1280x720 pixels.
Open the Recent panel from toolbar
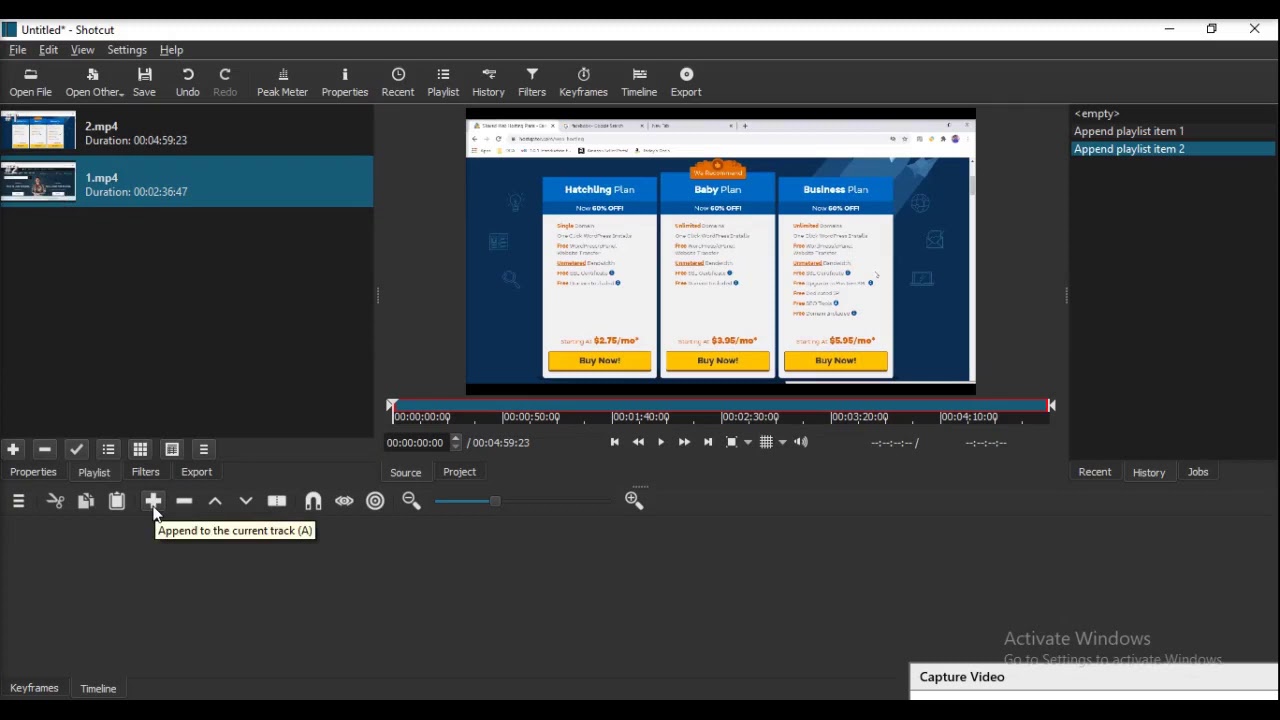tap(400, 84)
